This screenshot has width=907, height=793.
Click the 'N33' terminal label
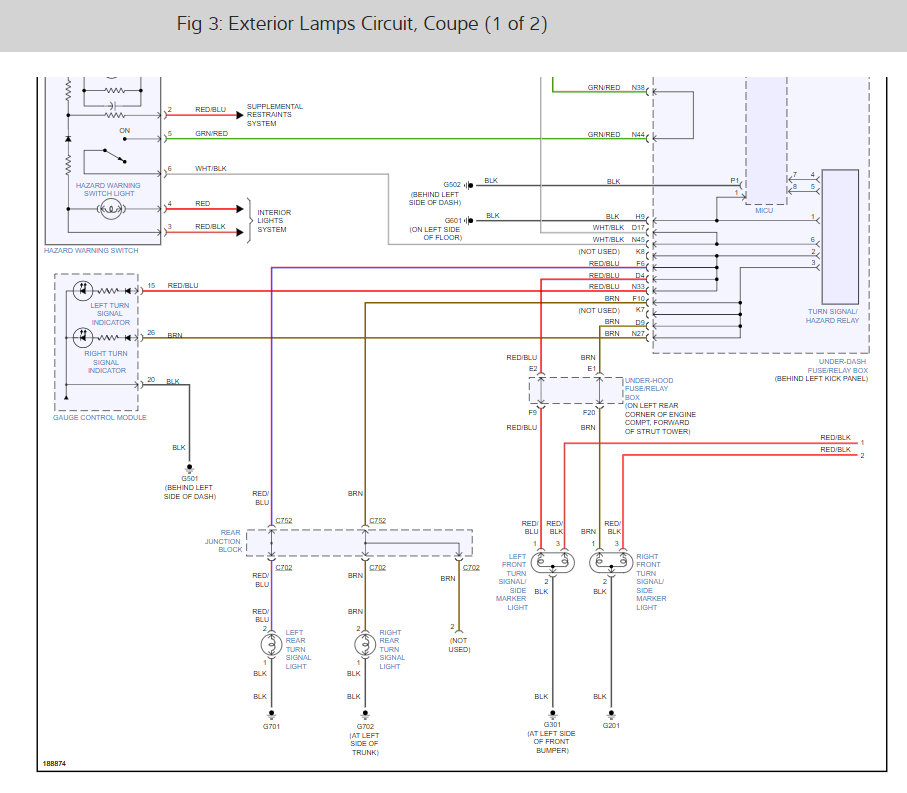click(x=638, y=286)
